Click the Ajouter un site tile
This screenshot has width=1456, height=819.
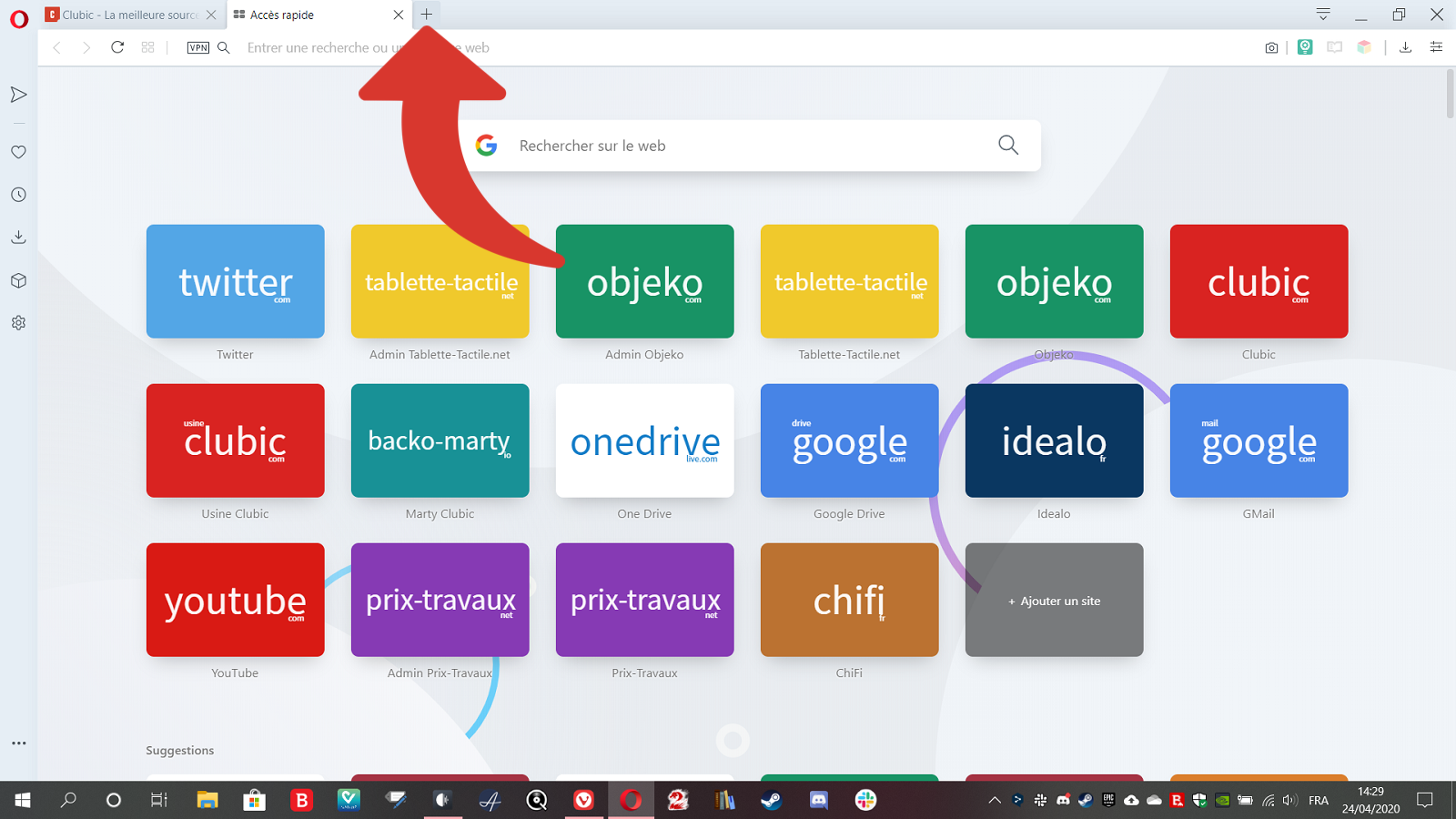1054,601
